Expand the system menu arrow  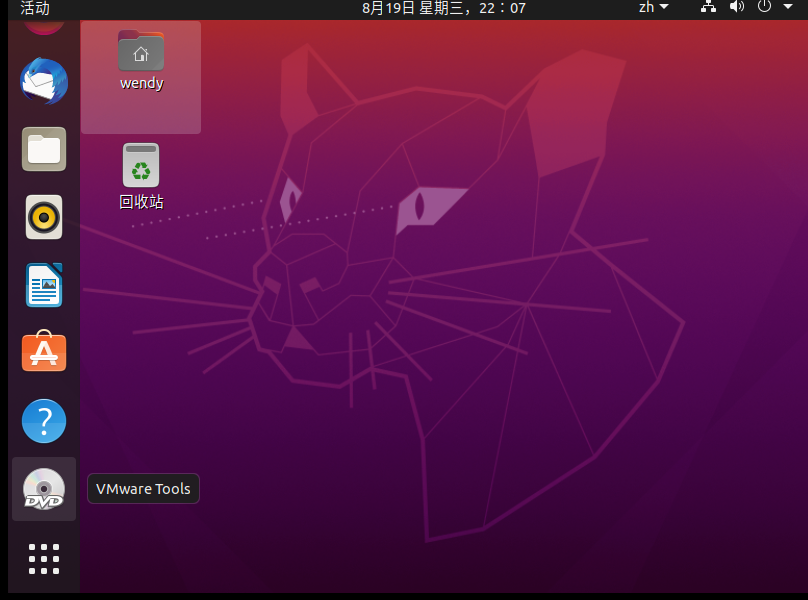point(788,7)
